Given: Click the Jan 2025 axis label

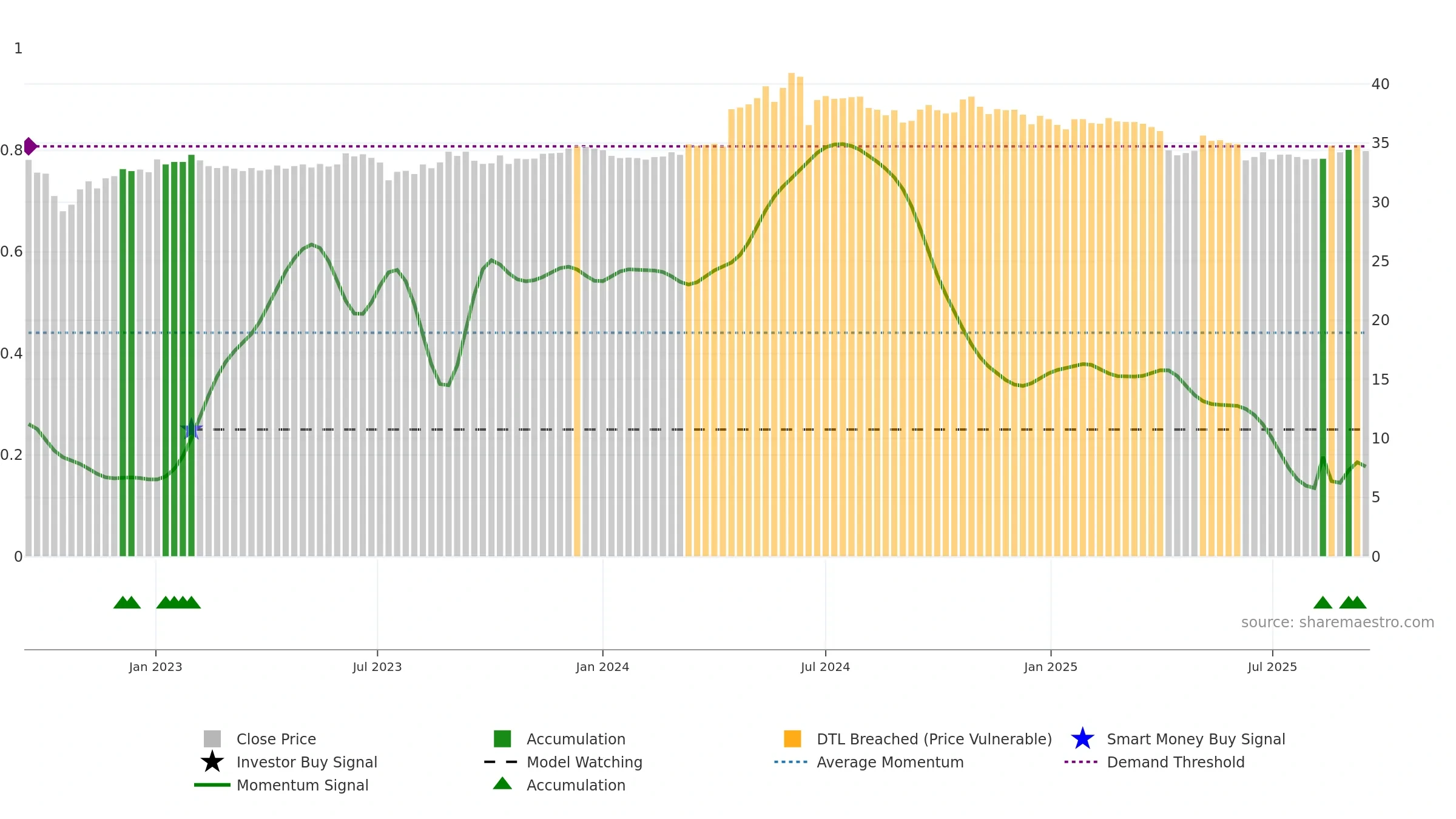Looking at the screenshot, I should (1051, 667).
